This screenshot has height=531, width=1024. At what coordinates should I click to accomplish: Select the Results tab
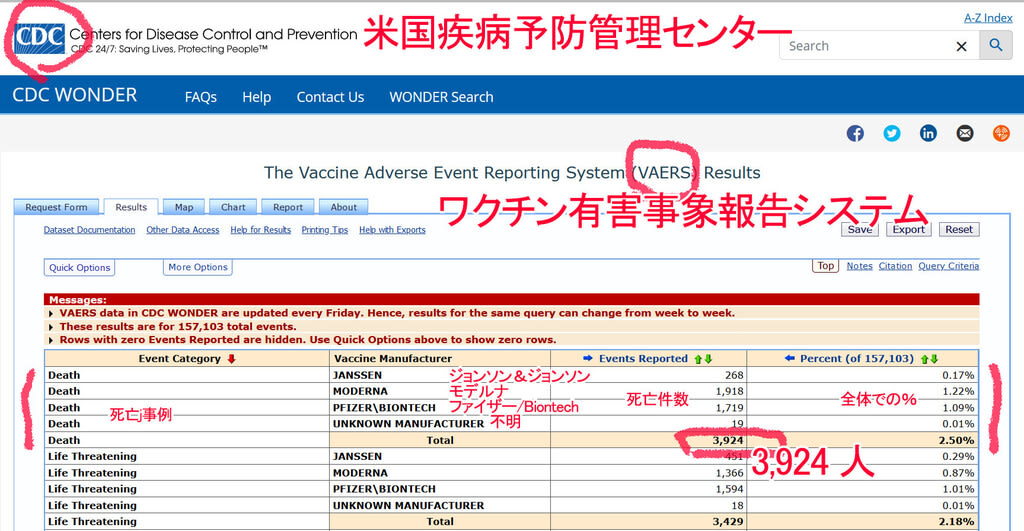[x=131, y=206]
